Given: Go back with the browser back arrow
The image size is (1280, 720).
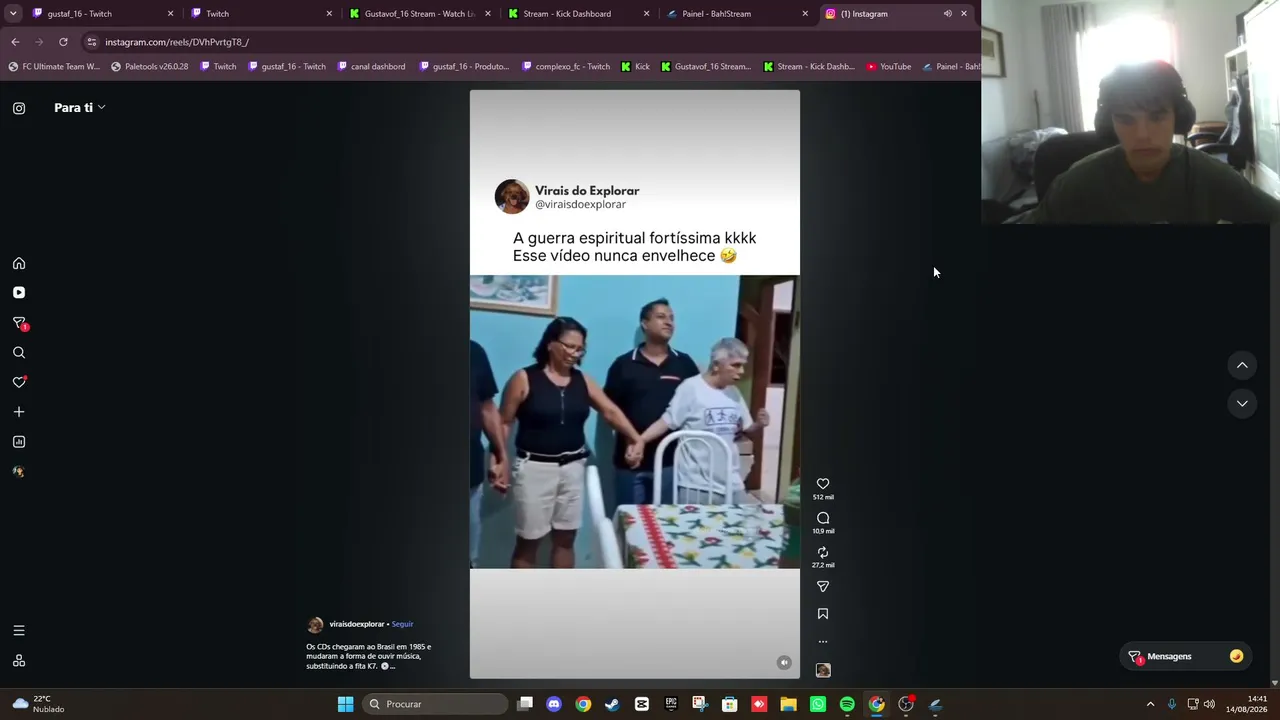Looking at the screenshot, I should 15,42.
